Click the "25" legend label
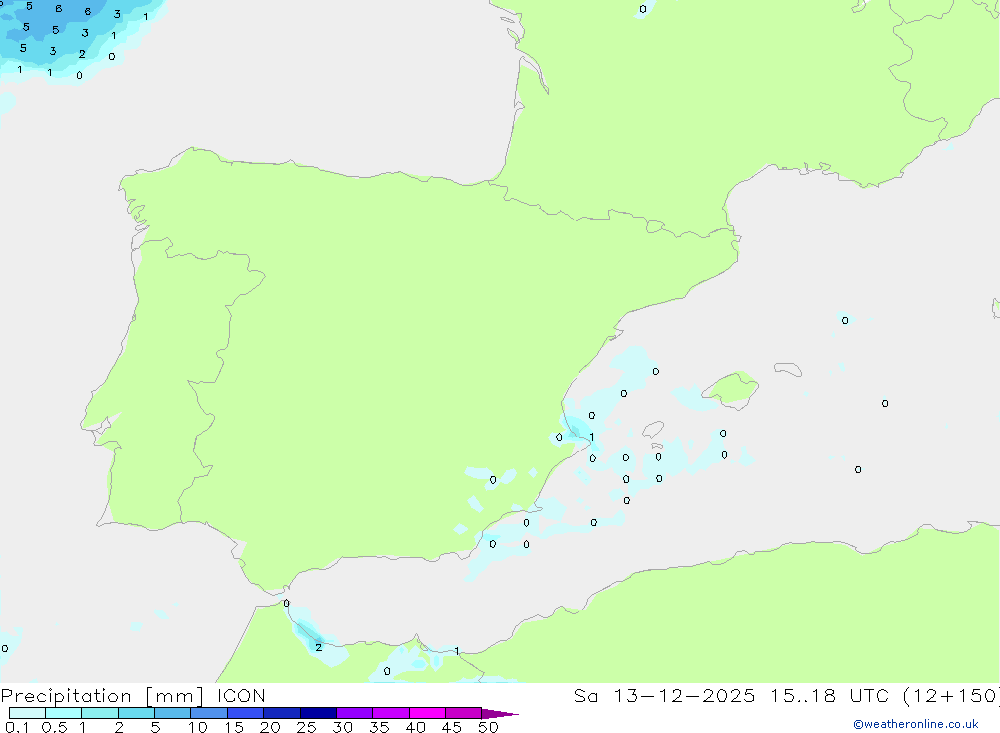Image resolution: width=1000 pixels, height=733 pixels. pos(306,727)
